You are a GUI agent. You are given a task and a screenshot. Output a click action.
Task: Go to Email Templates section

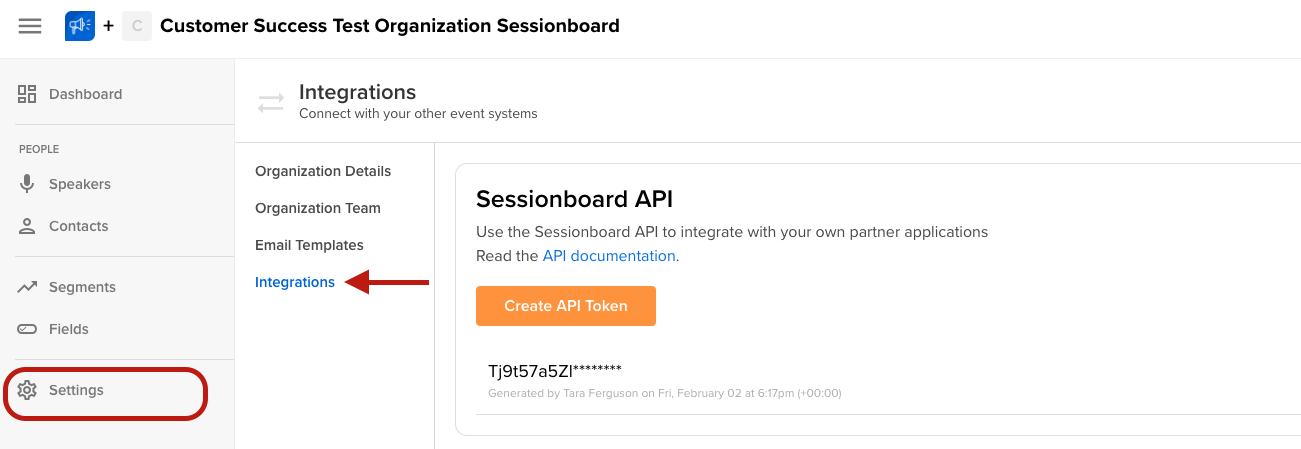pyautogui.click(x=309, y=245)
